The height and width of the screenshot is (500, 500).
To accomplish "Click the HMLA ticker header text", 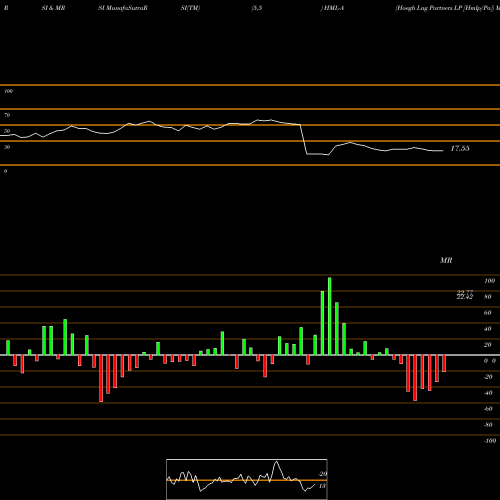I will click(x=334, y=8).
